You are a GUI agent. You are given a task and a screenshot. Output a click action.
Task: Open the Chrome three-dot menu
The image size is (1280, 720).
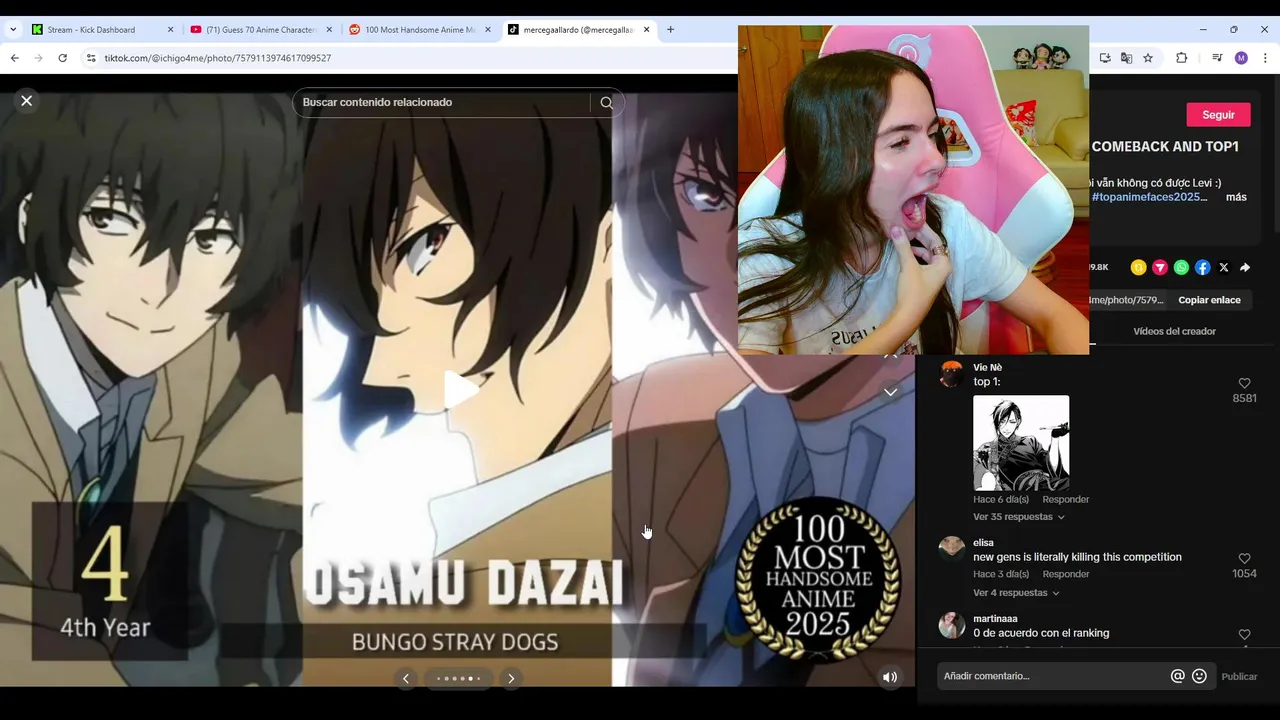1265,58
